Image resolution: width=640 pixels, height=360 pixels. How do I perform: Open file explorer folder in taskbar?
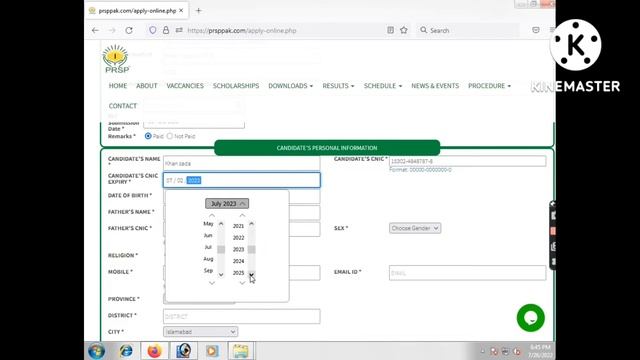click(240, 351)
